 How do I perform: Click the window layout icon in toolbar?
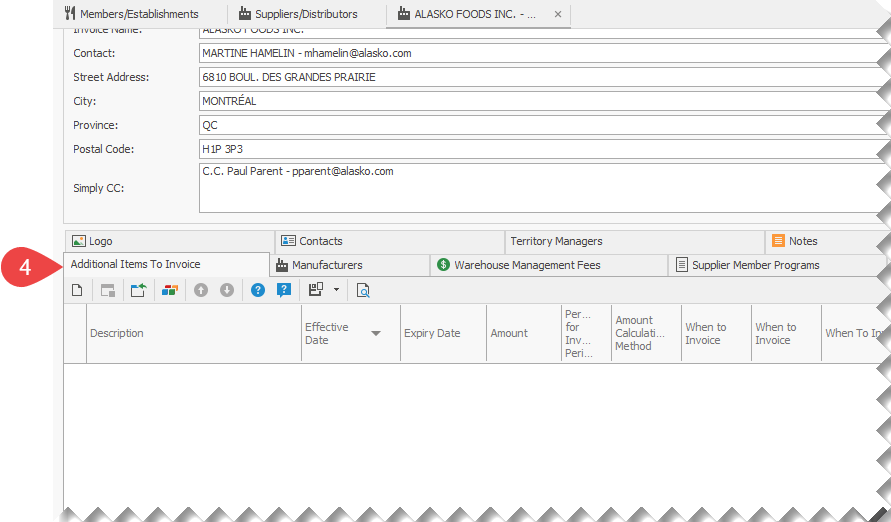pyautogui.click(x=108, y=290)
